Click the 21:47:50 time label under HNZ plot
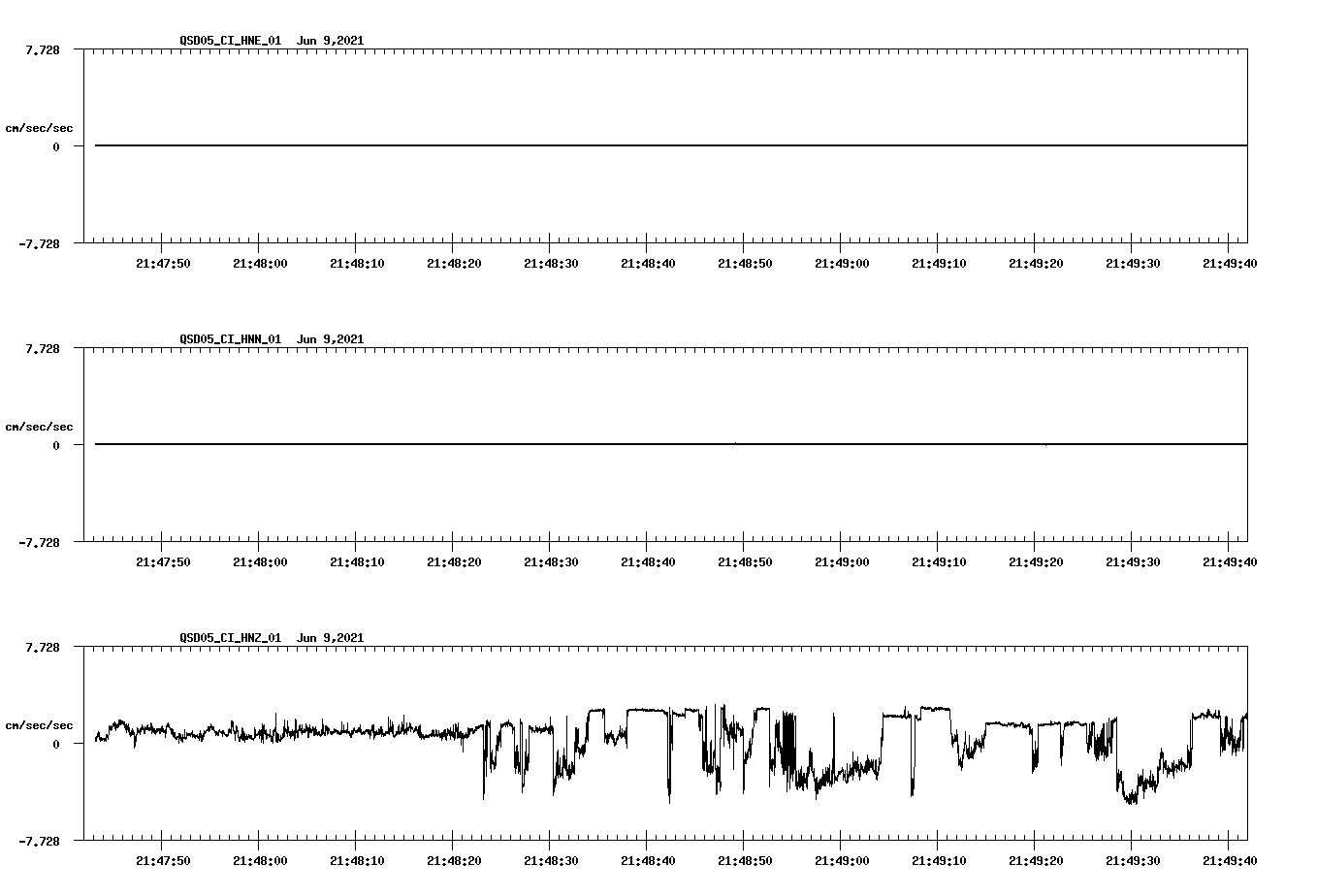1317x896 pixels. [163, 861]
